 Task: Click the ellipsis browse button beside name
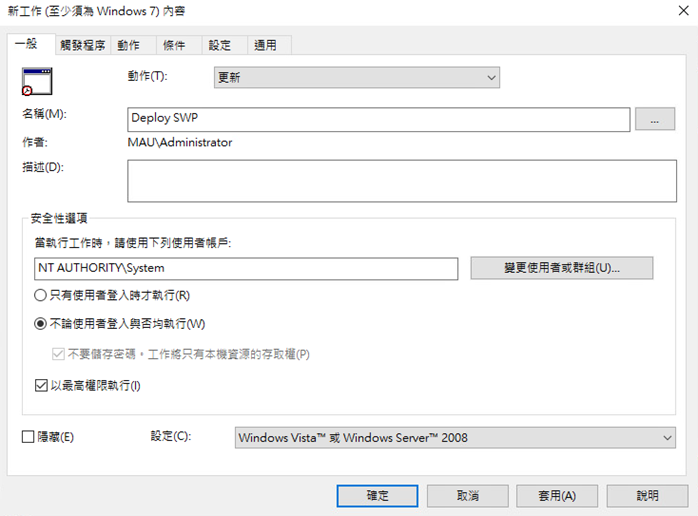(655, 119)
